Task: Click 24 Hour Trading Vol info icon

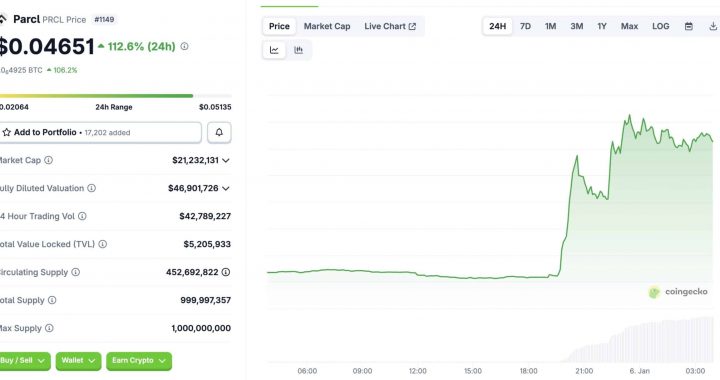Action: pos(82,216)
